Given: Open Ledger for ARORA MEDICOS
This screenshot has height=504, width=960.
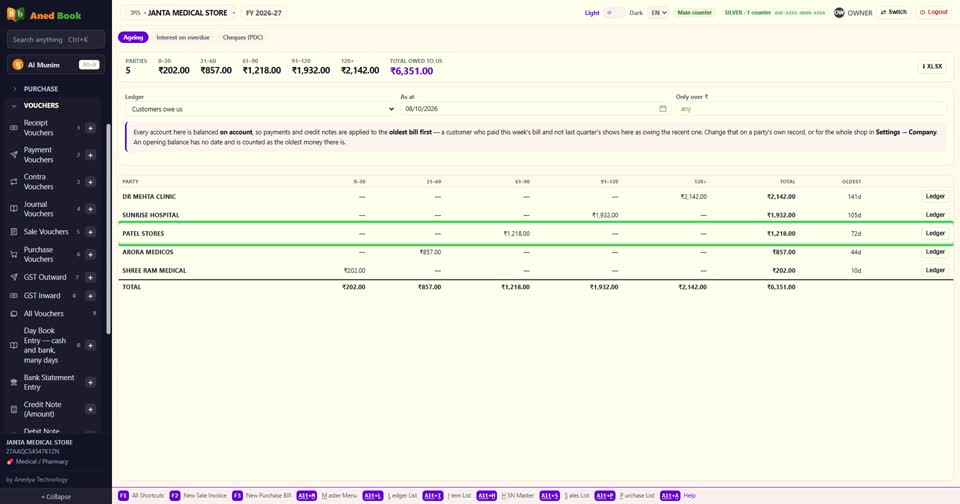Looking at the screenshot, I should (x=935, y=252).
